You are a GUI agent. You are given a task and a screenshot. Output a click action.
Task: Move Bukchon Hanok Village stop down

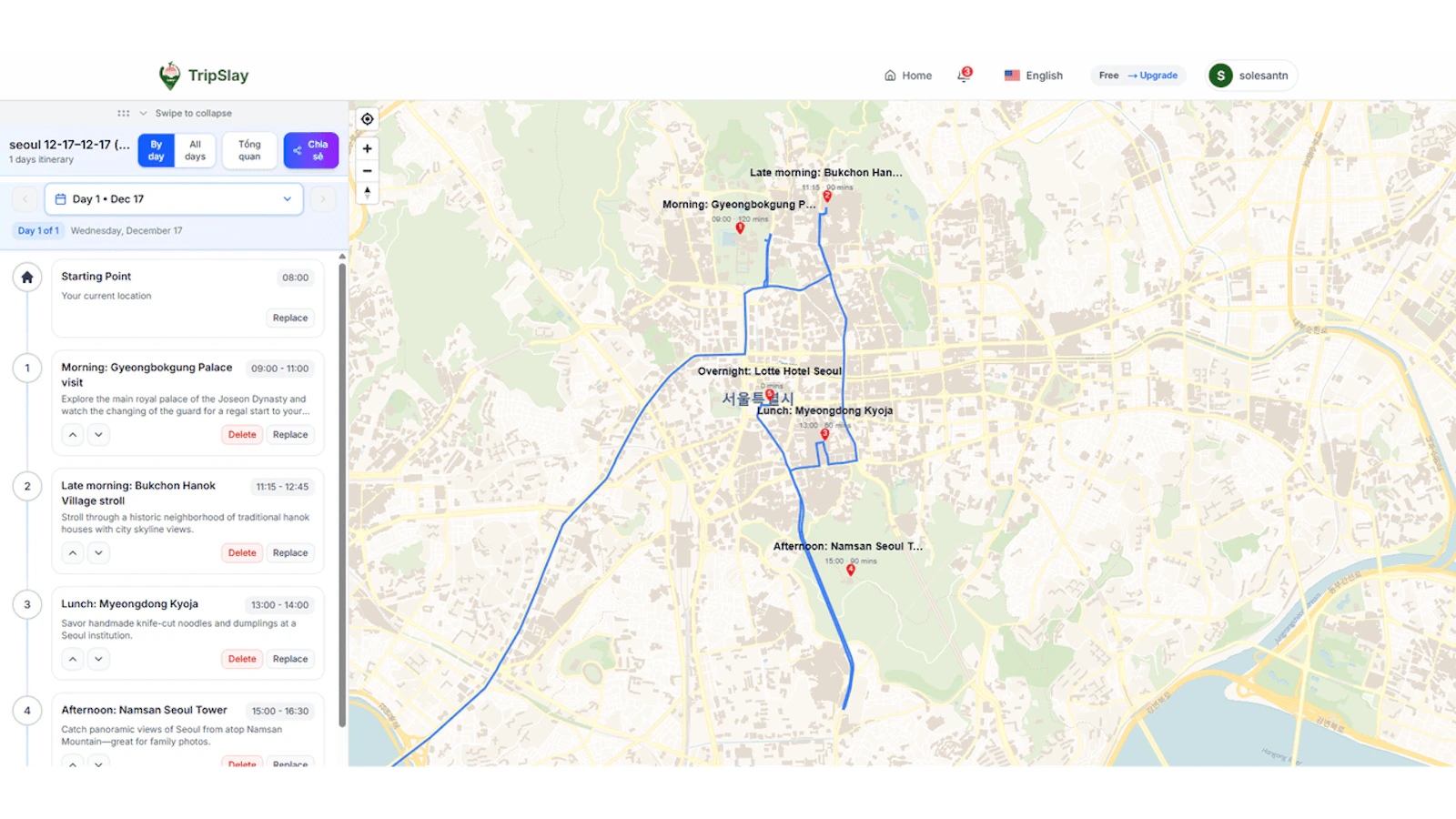[98, 553]
